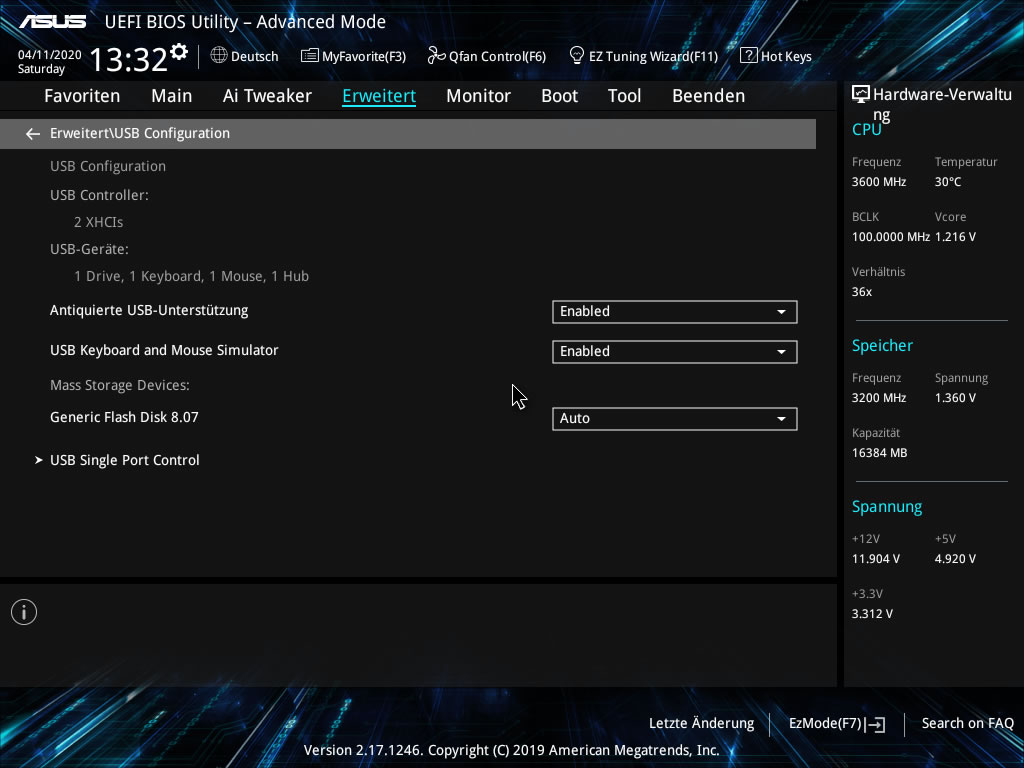
Task: Click Kapazität value 16384 MB
Action: point(880,453)
